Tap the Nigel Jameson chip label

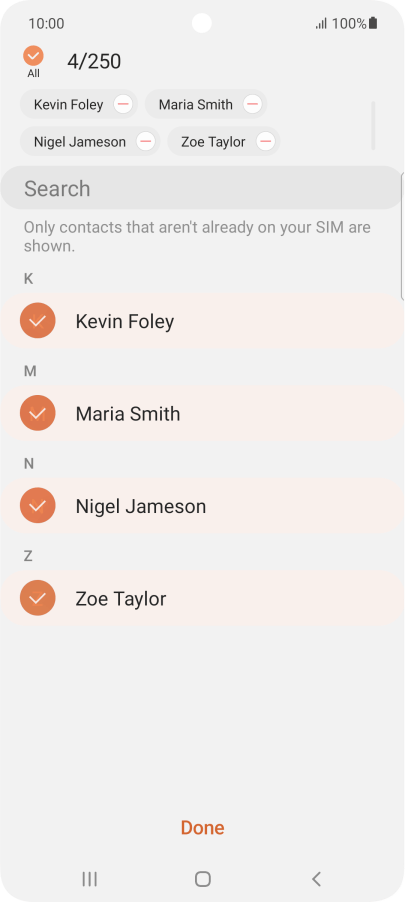point(79,142)
